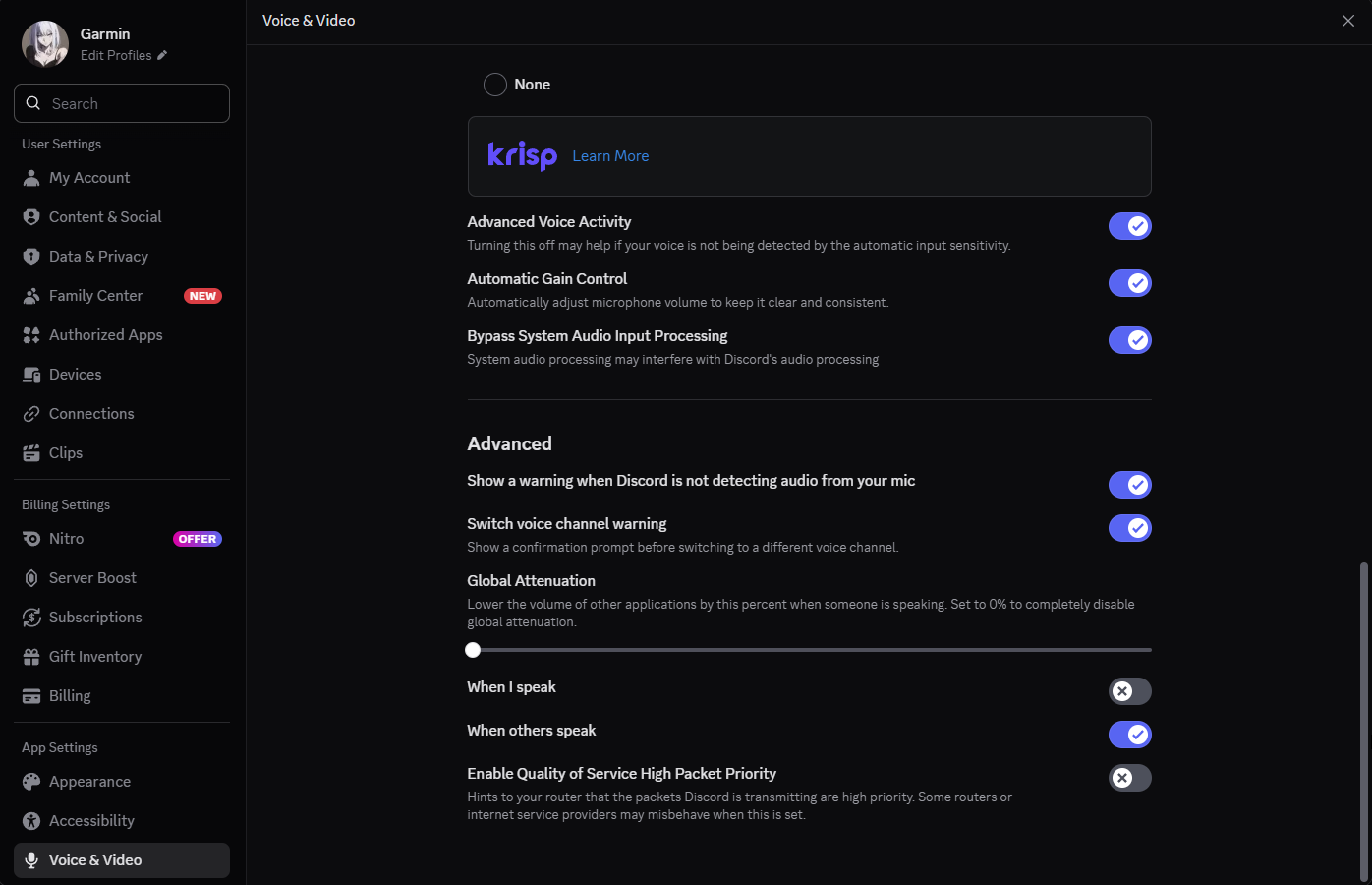
Task: Click the Data & Privacy shield icon
Action: coord(31,257)
